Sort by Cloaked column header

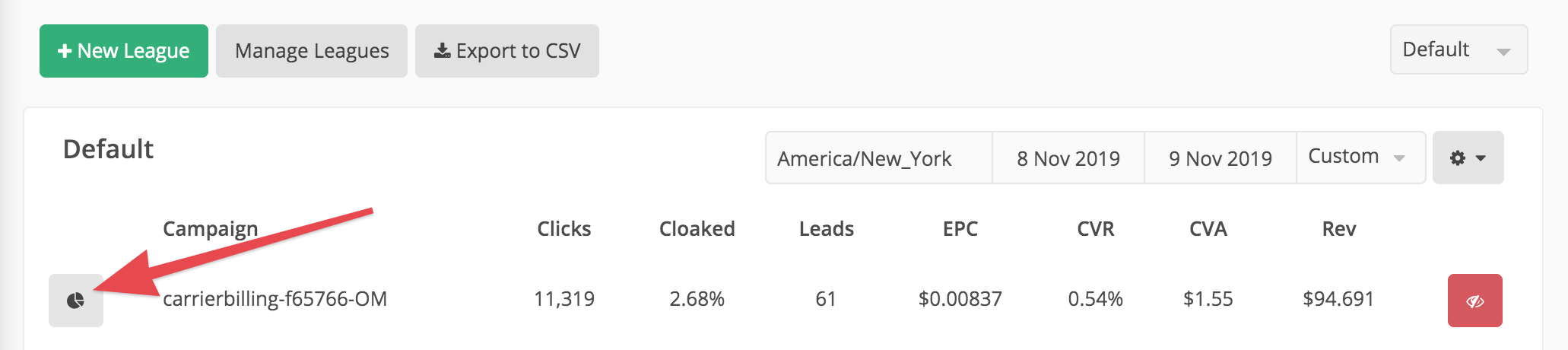pyautogui.click(x=697, y=229)
